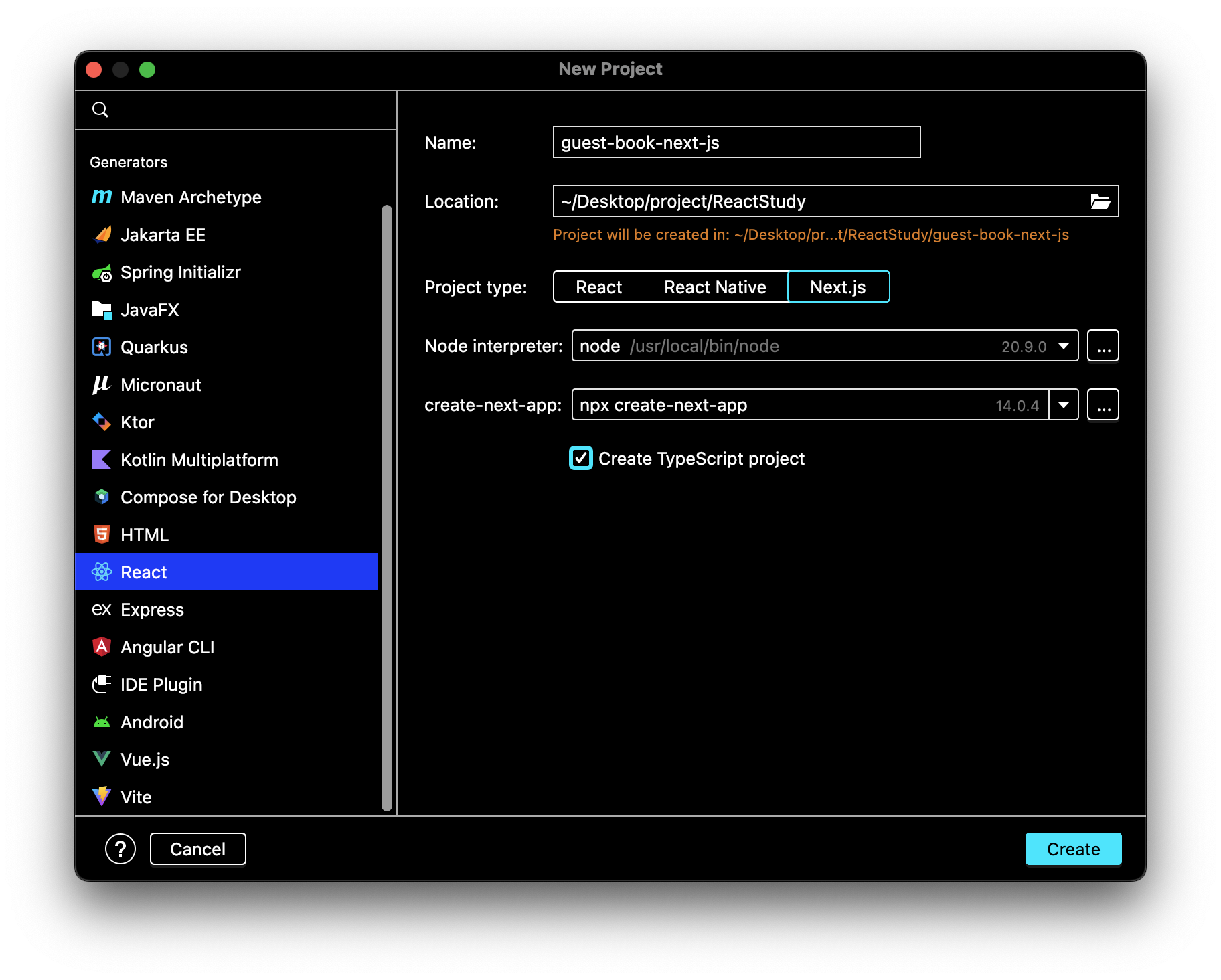Click the Jakarta EE sail icon
The height and width of the screenshot is (980, 1221).
[102, 234]
